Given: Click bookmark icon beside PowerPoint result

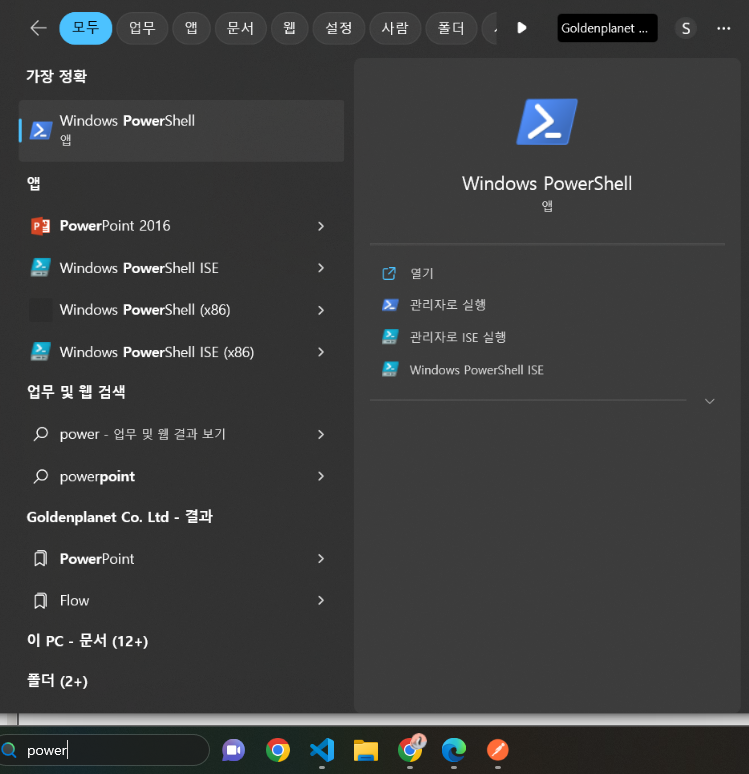Looking at the screenshot, I should 40,559.
